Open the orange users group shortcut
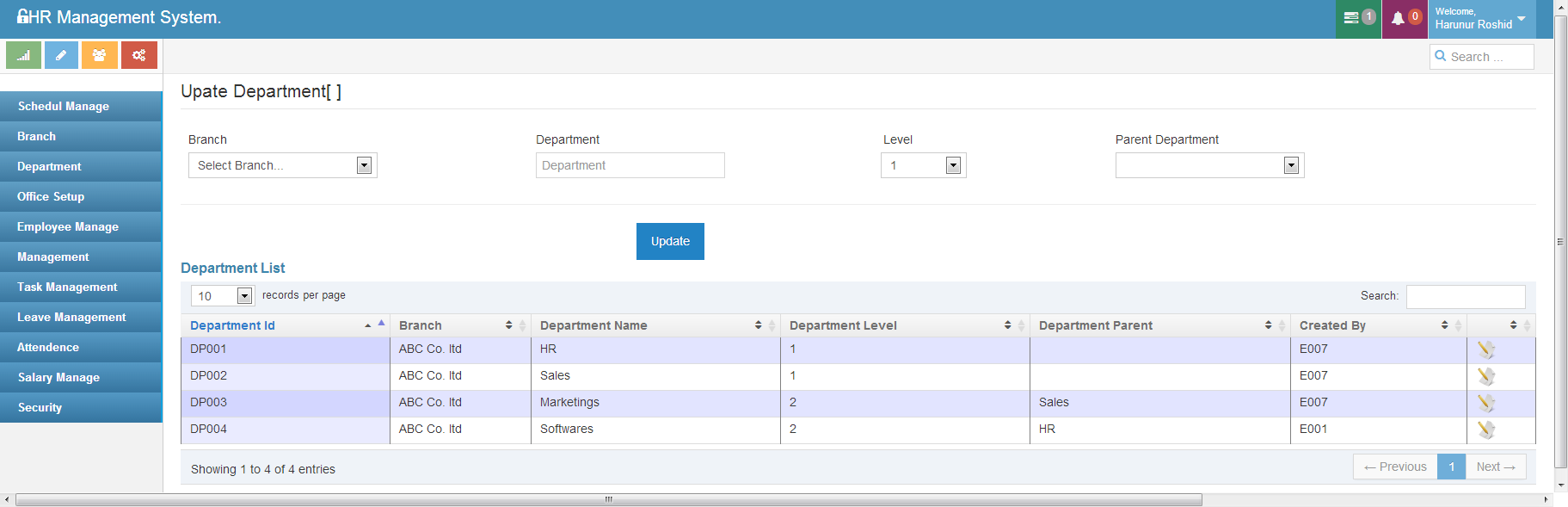 click(100, 55)
